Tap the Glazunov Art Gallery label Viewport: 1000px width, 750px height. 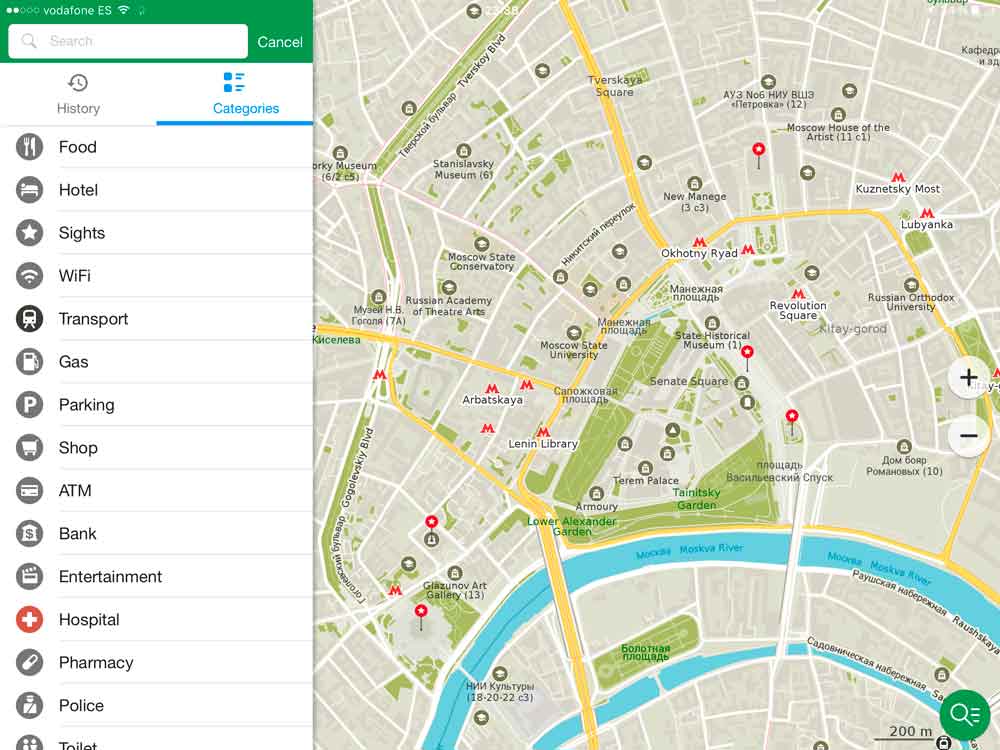point(455,590)
